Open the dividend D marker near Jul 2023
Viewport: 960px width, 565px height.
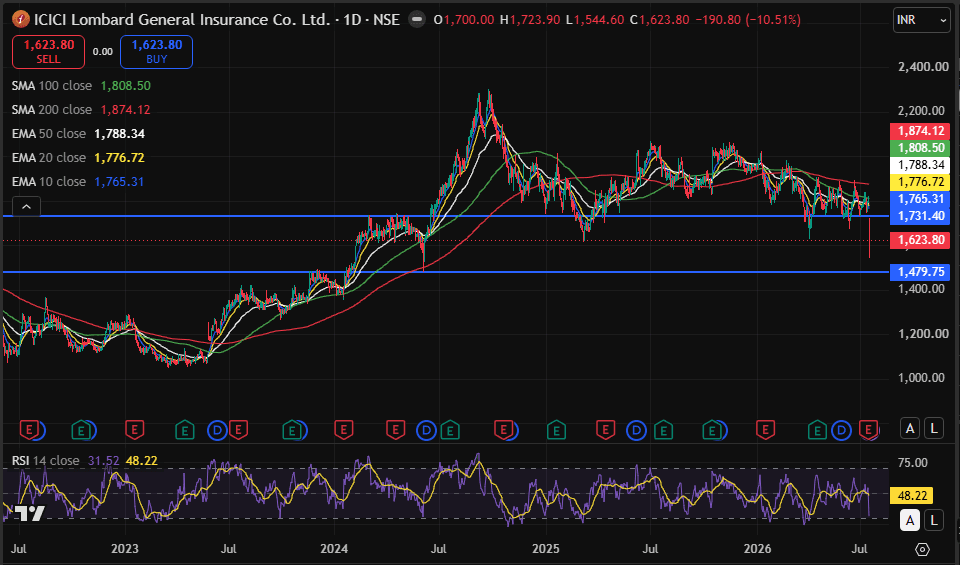pos(217,431)
